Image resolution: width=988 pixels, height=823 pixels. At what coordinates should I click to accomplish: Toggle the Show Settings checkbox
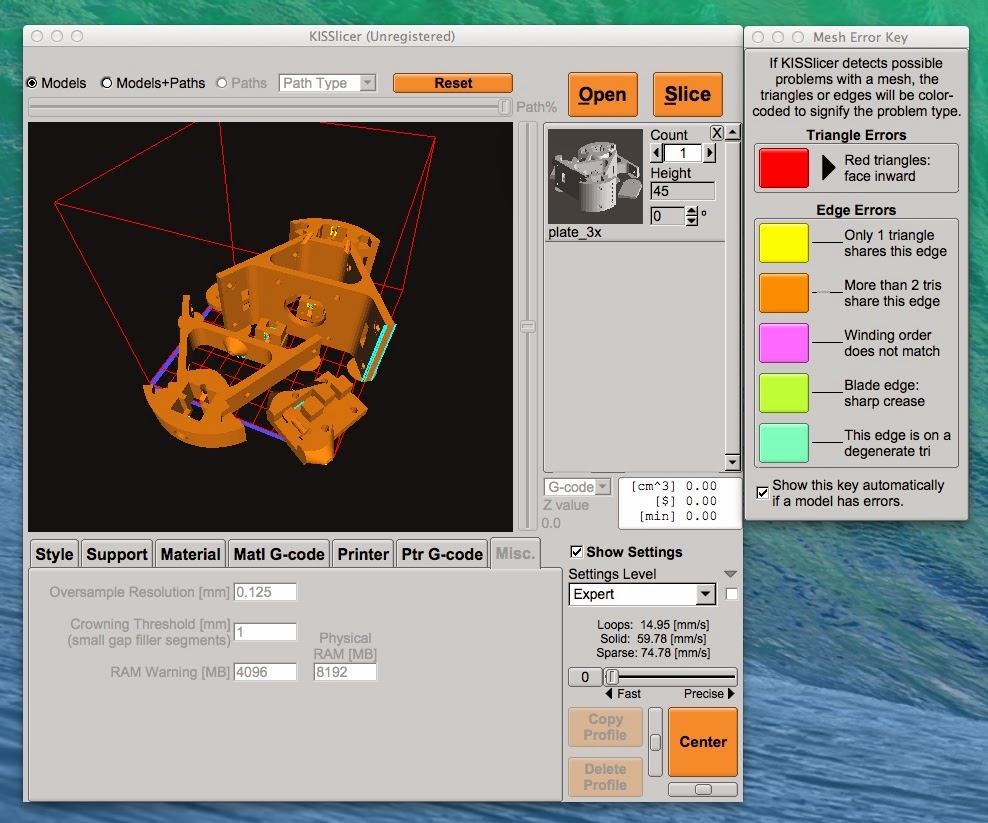[576, 552]
